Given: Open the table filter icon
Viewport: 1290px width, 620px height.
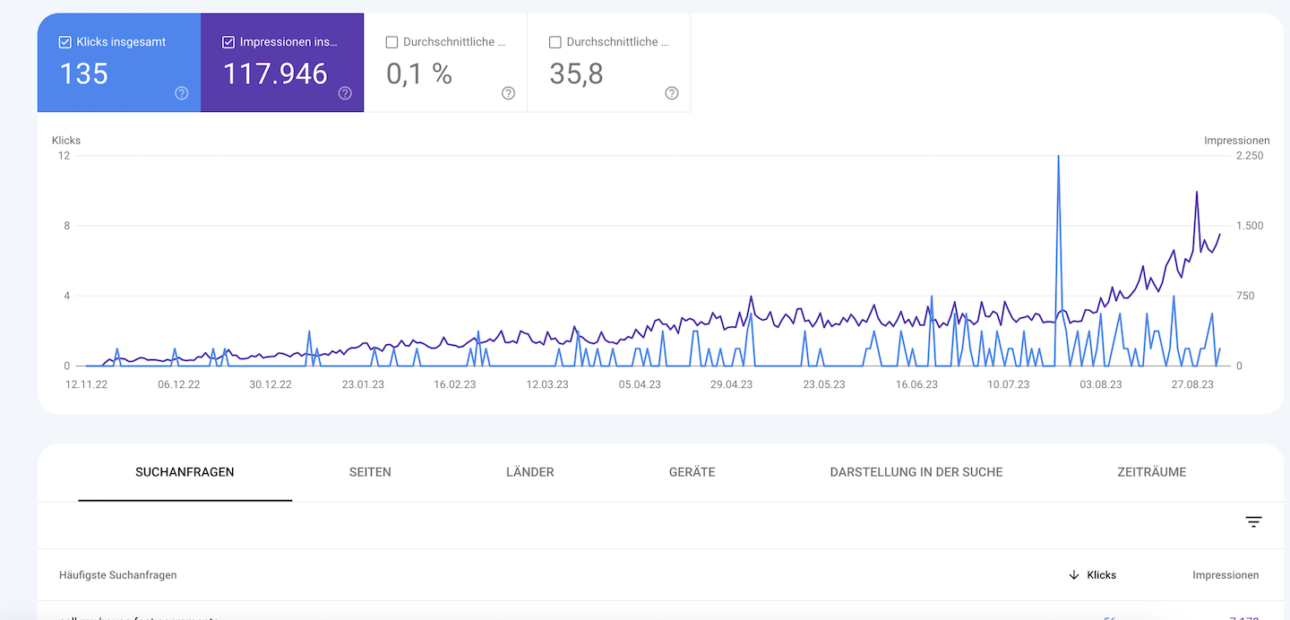Looking at the screenshot, I should tap(1253, 522).
